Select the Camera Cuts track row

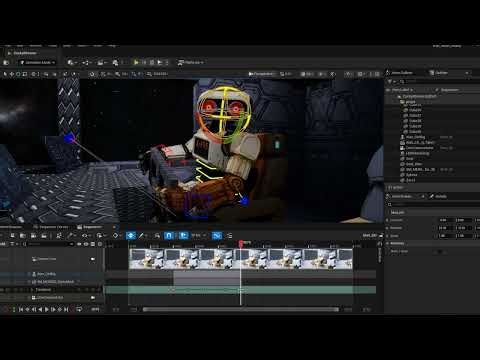52,259
